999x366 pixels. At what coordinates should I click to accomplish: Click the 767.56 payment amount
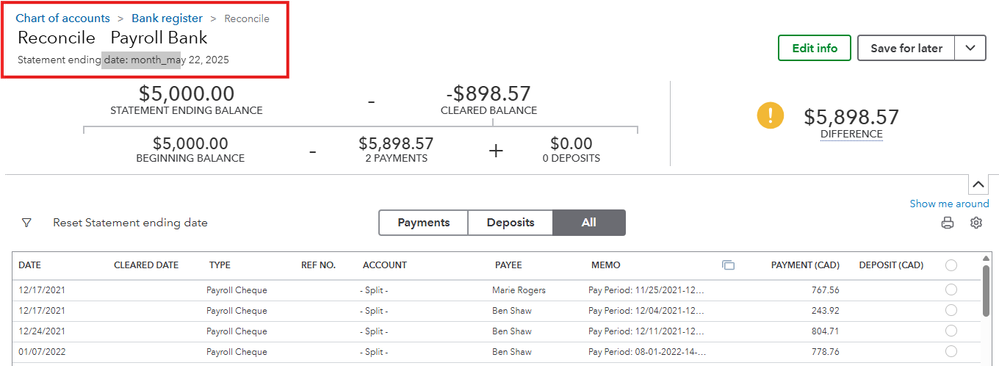(x=826, y=290)
